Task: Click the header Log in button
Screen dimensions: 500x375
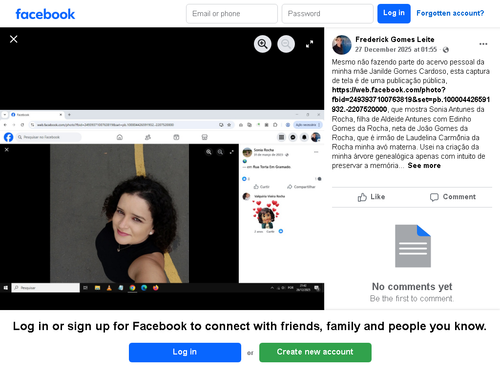Action: (394, 13)
